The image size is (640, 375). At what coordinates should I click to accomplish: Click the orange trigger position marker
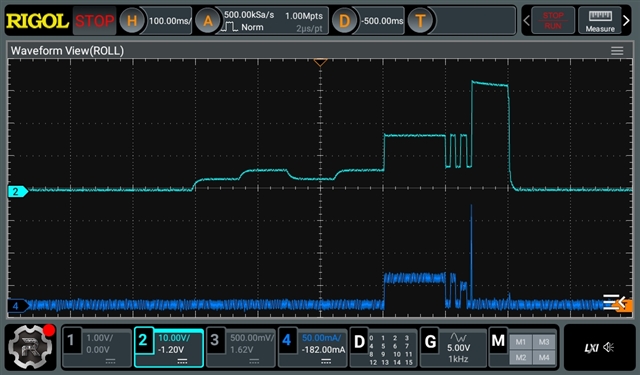pyautogui.click(x=320, y=62)
